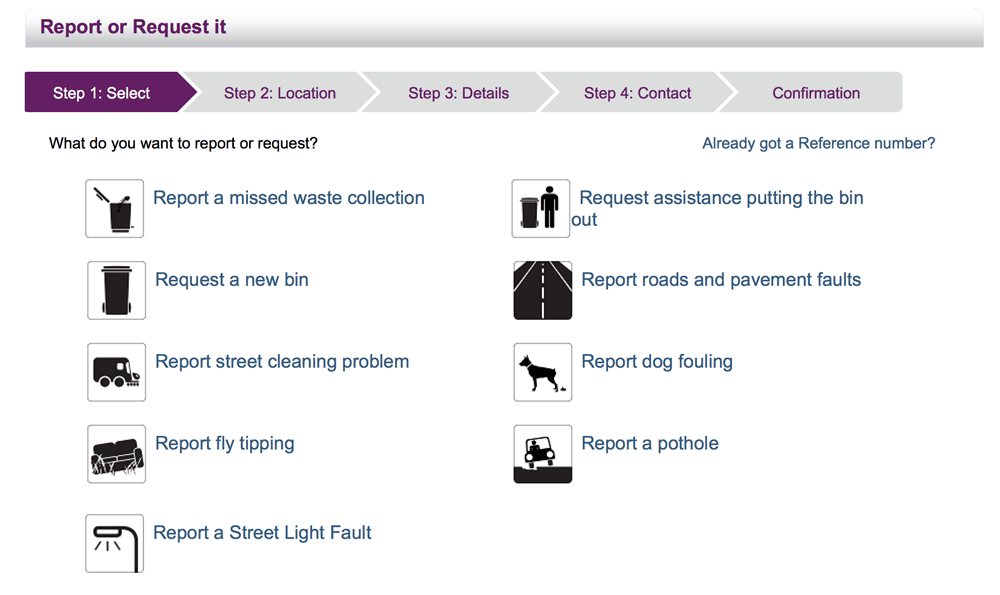Click 'Report roads and pavement faults' link
This screenshot has width=1000, height=595.
pyautogui.click(x=721, y=279)
